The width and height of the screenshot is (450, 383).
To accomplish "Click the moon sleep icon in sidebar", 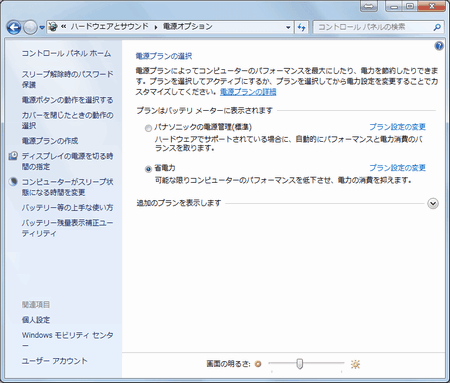I will (13, 182).
